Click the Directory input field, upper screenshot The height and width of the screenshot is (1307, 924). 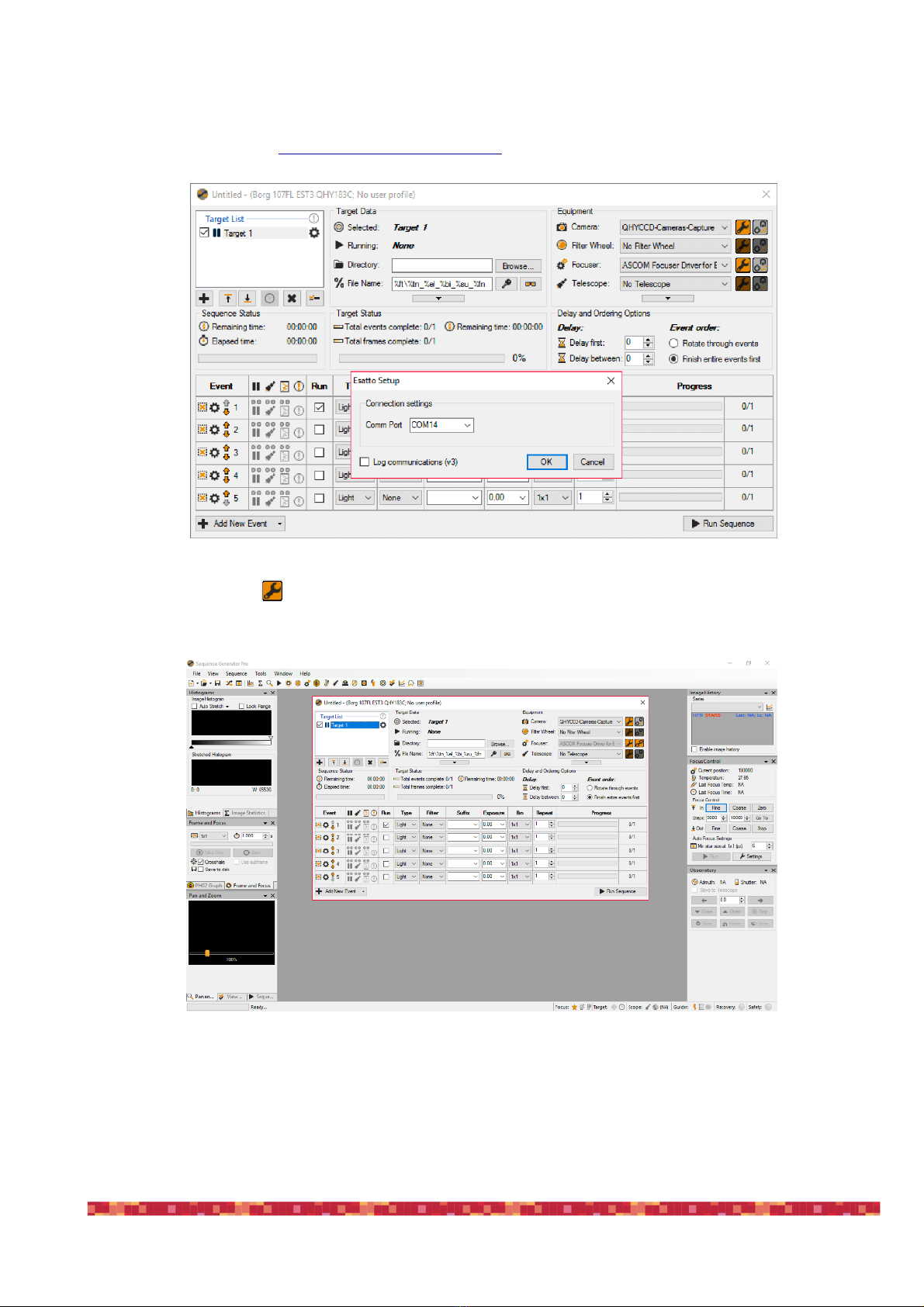(441, 265)
